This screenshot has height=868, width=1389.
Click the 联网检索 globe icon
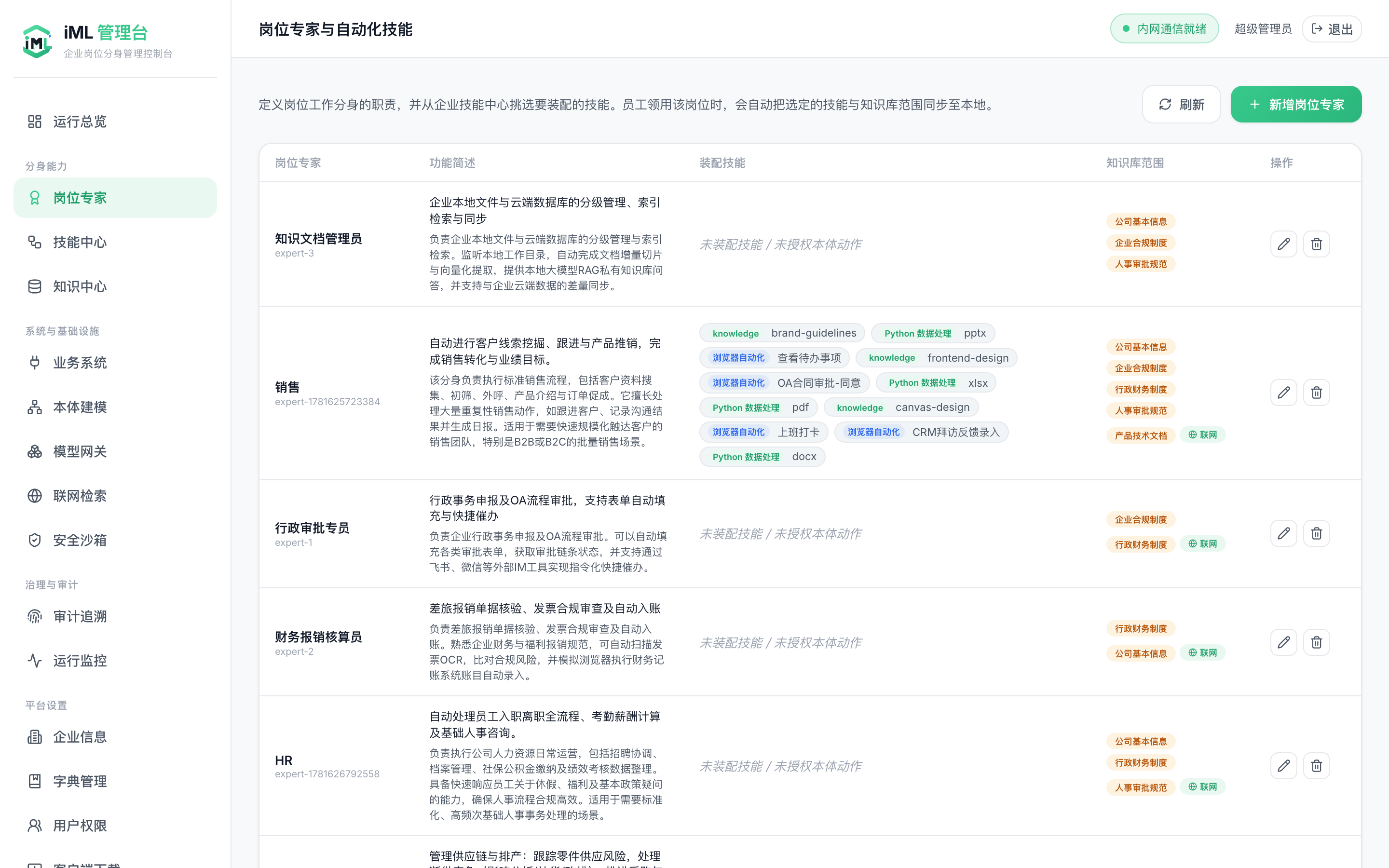[x=34, y=496]
